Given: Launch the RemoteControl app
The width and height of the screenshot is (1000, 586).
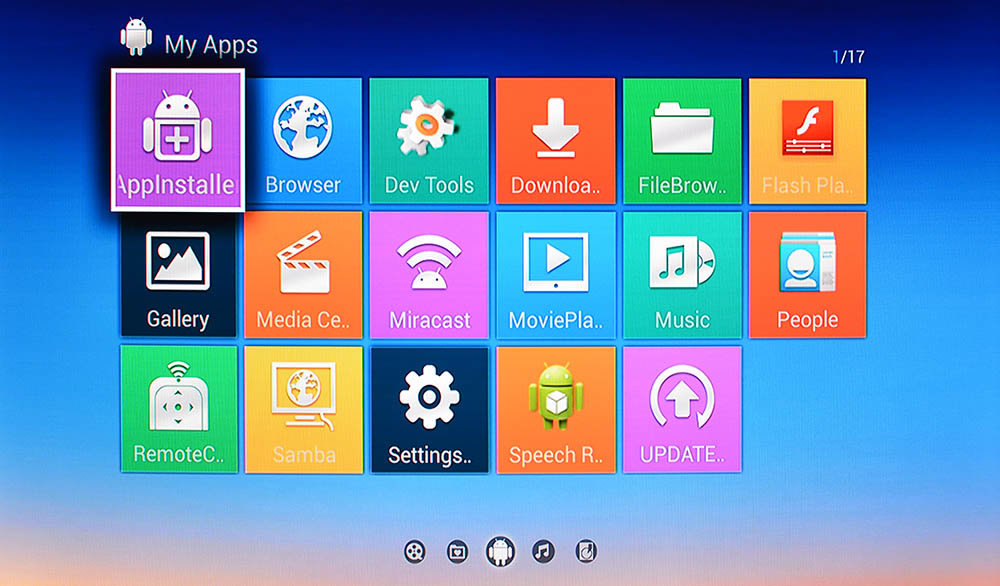Looking at the screenshot, I should click(x=179, y=409).
